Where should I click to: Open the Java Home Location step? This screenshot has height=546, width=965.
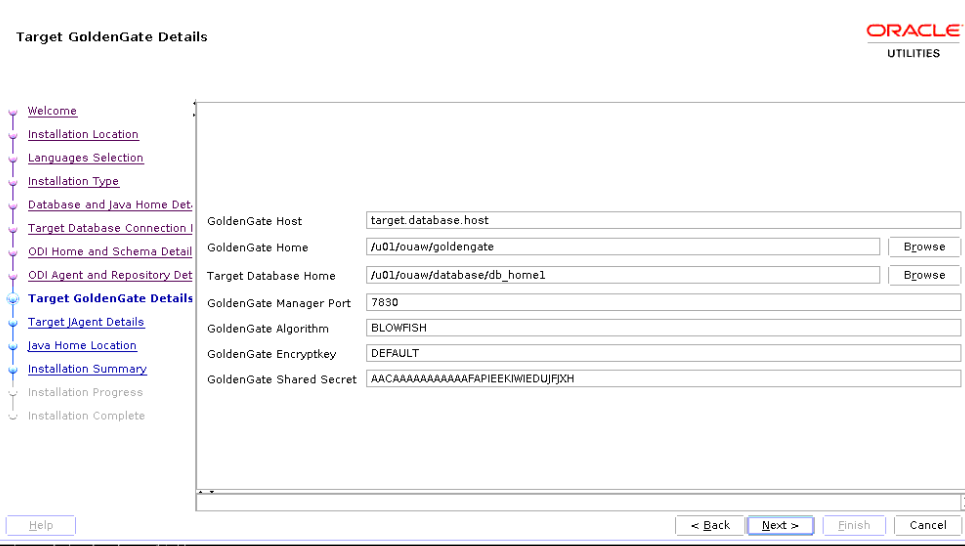coord(82,345)
